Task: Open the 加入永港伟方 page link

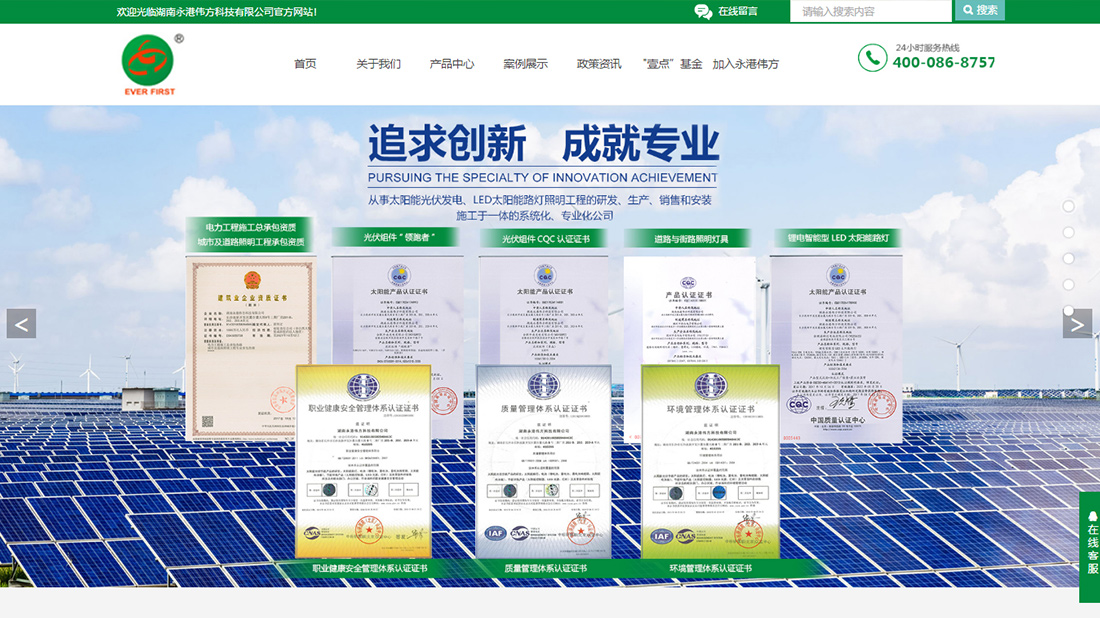Action: click(745, 63)
